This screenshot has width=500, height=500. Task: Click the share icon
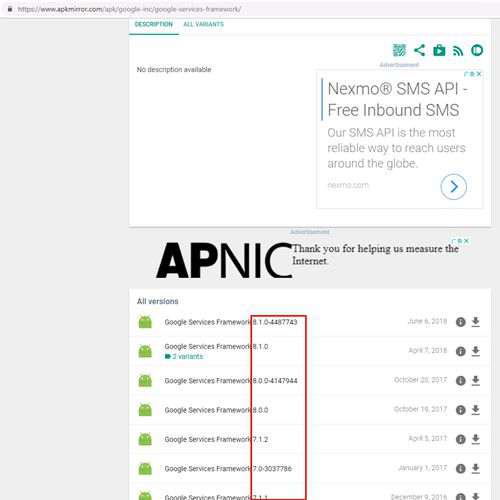[419, 50]
